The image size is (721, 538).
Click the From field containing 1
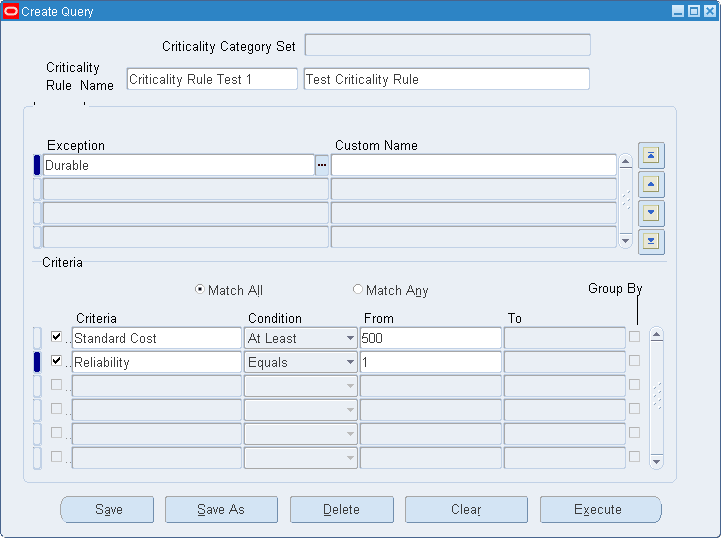coord(430,362)
